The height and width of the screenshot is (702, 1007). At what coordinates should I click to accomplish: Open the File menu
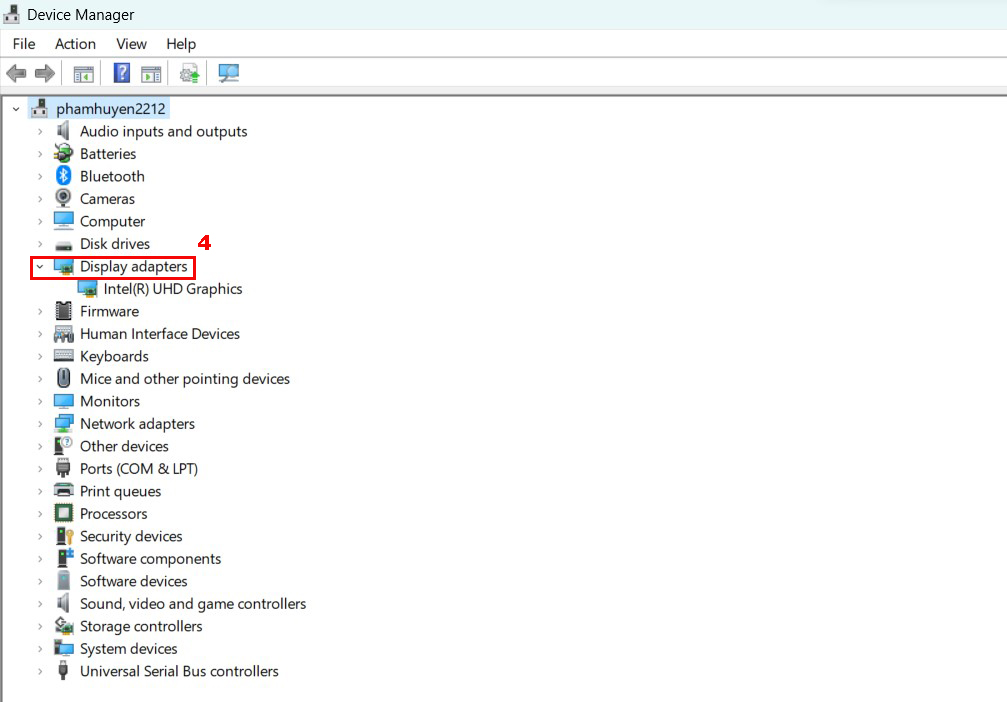(x=24, y=44)
